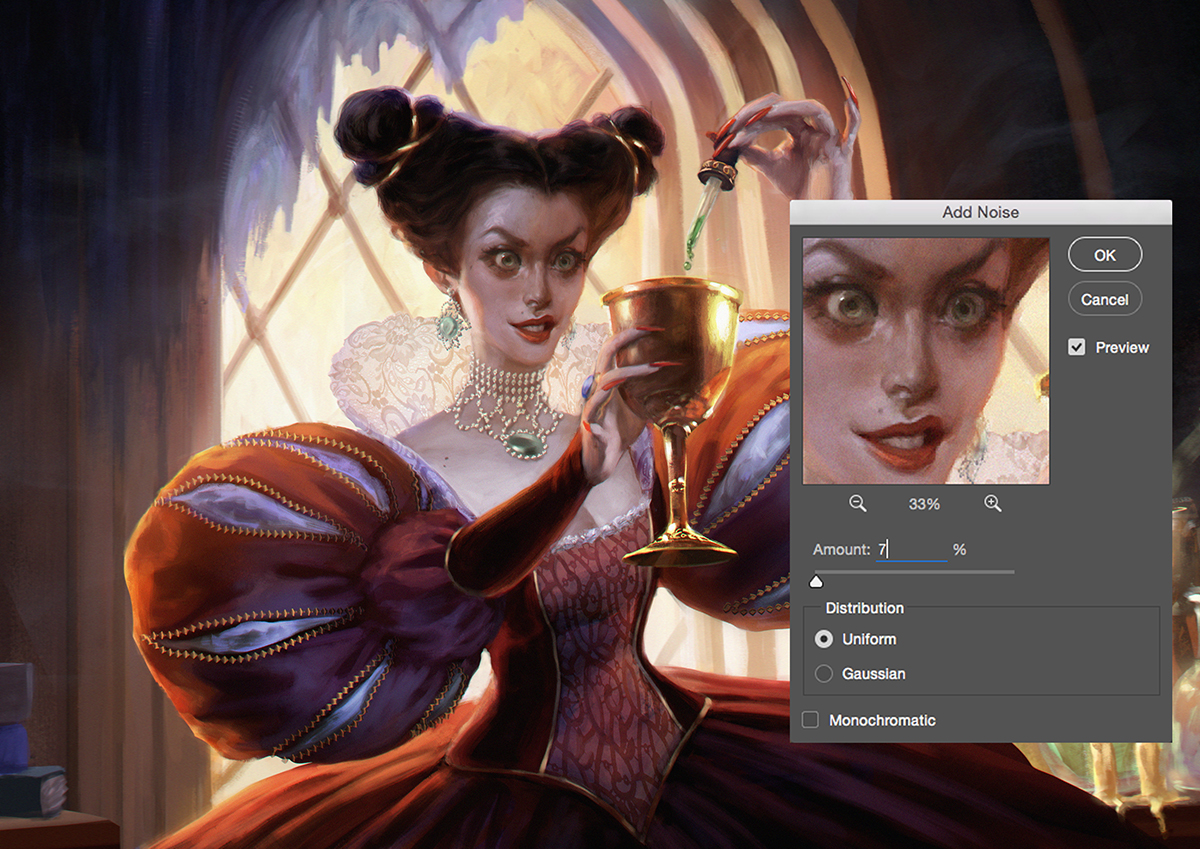Select Gaussian distribution
This screenshot has width=1200, height=849.
click(824, 674)
